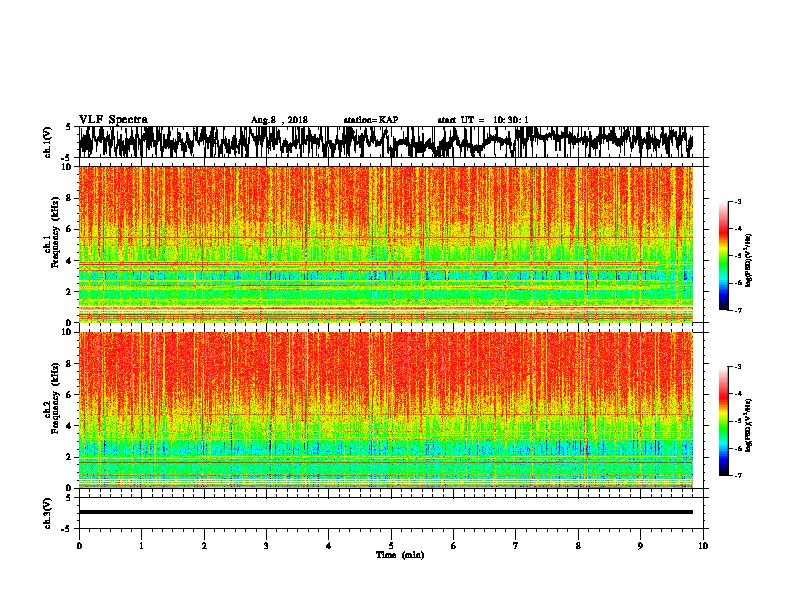Click the thick black ch.3 voltage line

(x=386, y=512)
